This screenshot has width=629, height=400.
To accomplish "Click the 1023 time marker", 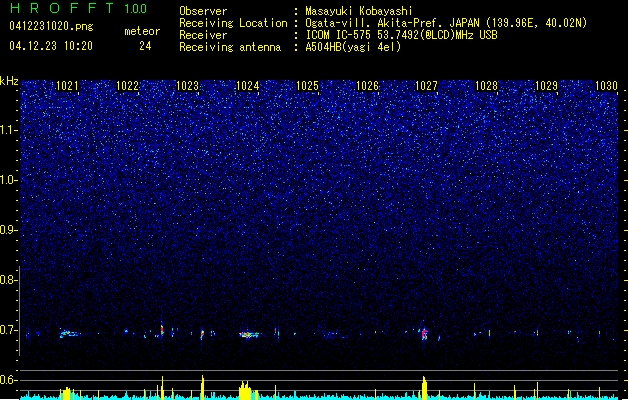I will [187, 86].
